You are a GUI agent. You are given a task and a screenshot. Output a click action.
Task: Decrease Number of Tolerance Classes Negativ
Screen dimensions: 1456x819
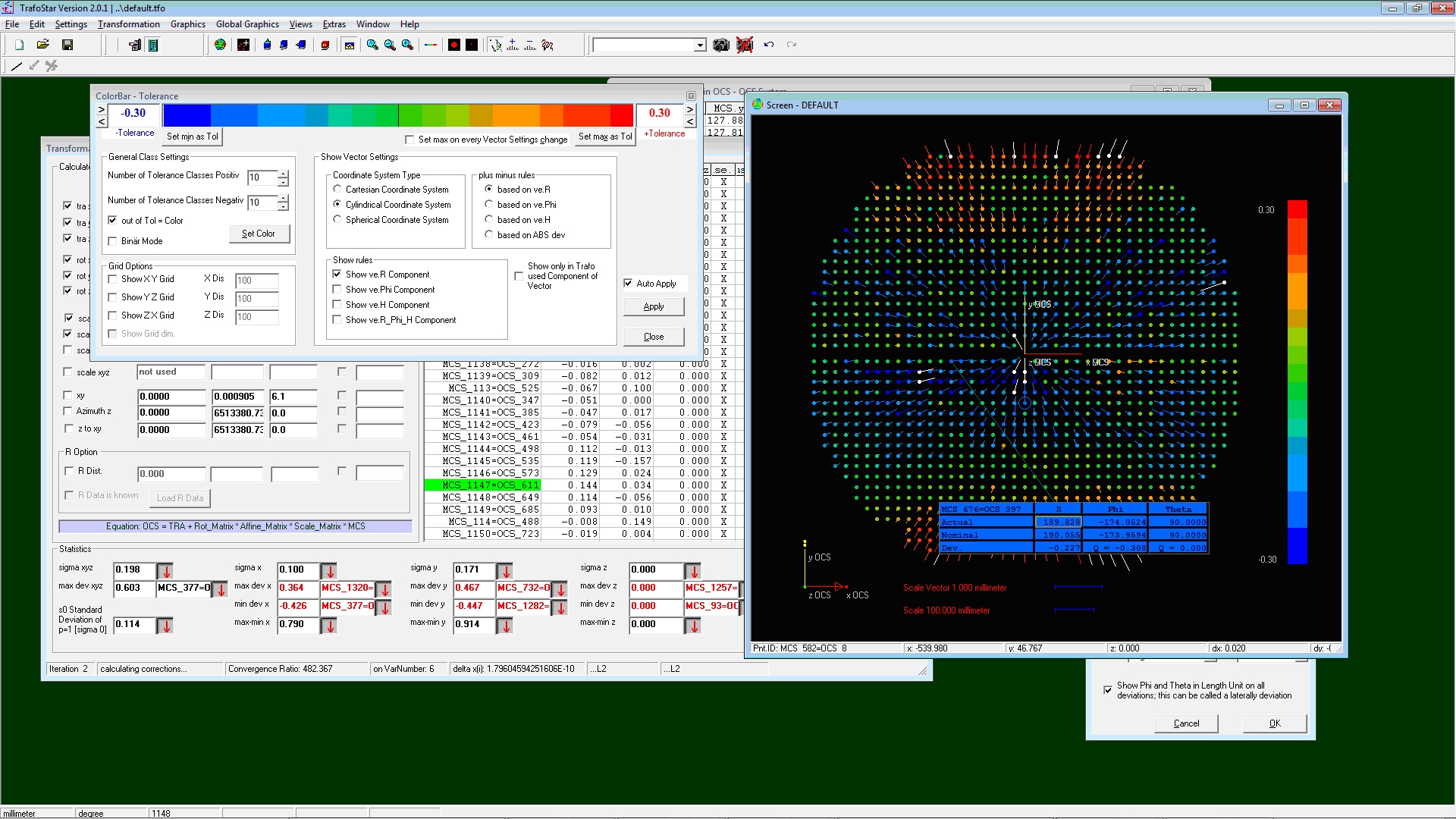(x=283, y=207)
